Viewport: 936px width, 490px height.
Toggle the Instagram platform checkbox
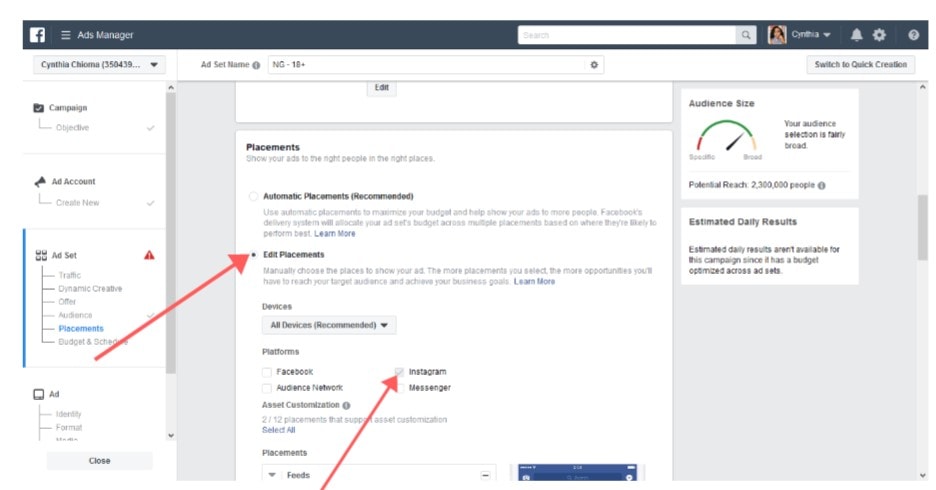pos(399,372)
